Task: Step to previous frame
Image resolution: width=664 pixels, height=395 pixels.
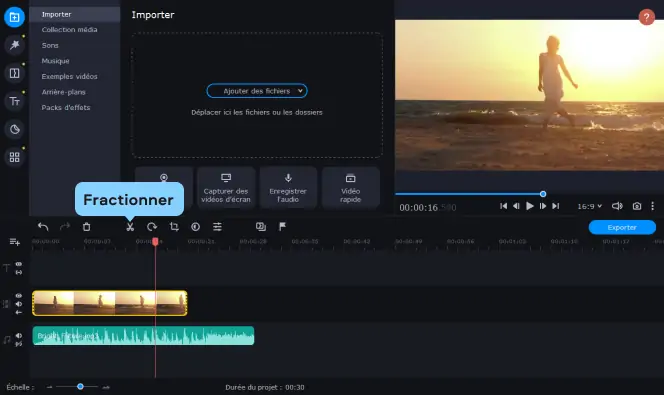Action: click(x=516, y=206)
